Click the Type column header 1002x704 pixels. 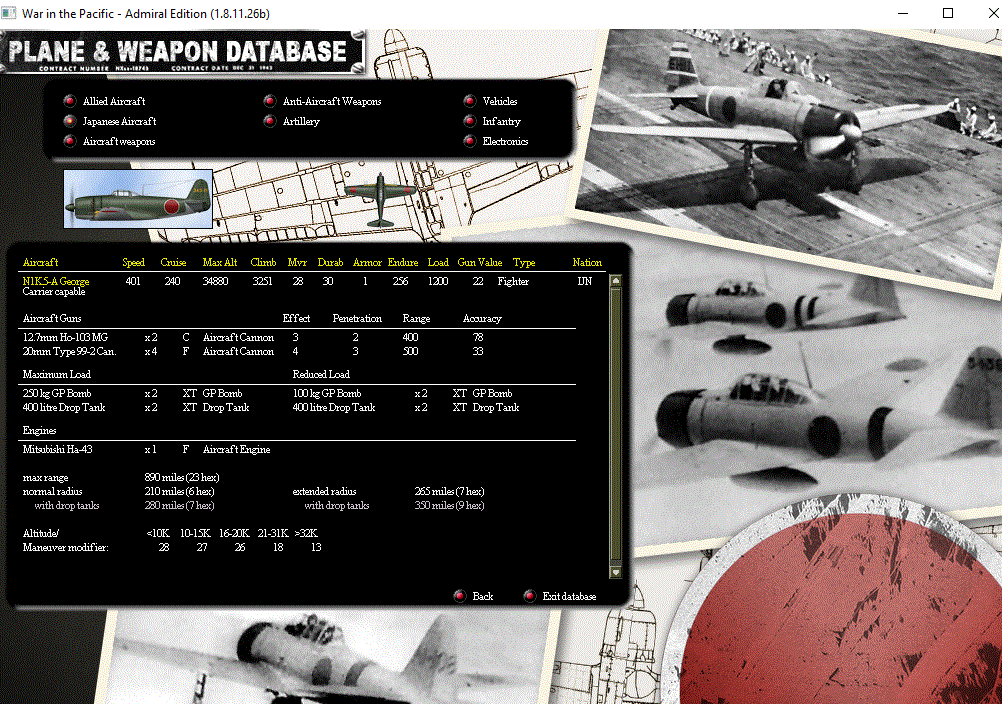pos(524,262)
